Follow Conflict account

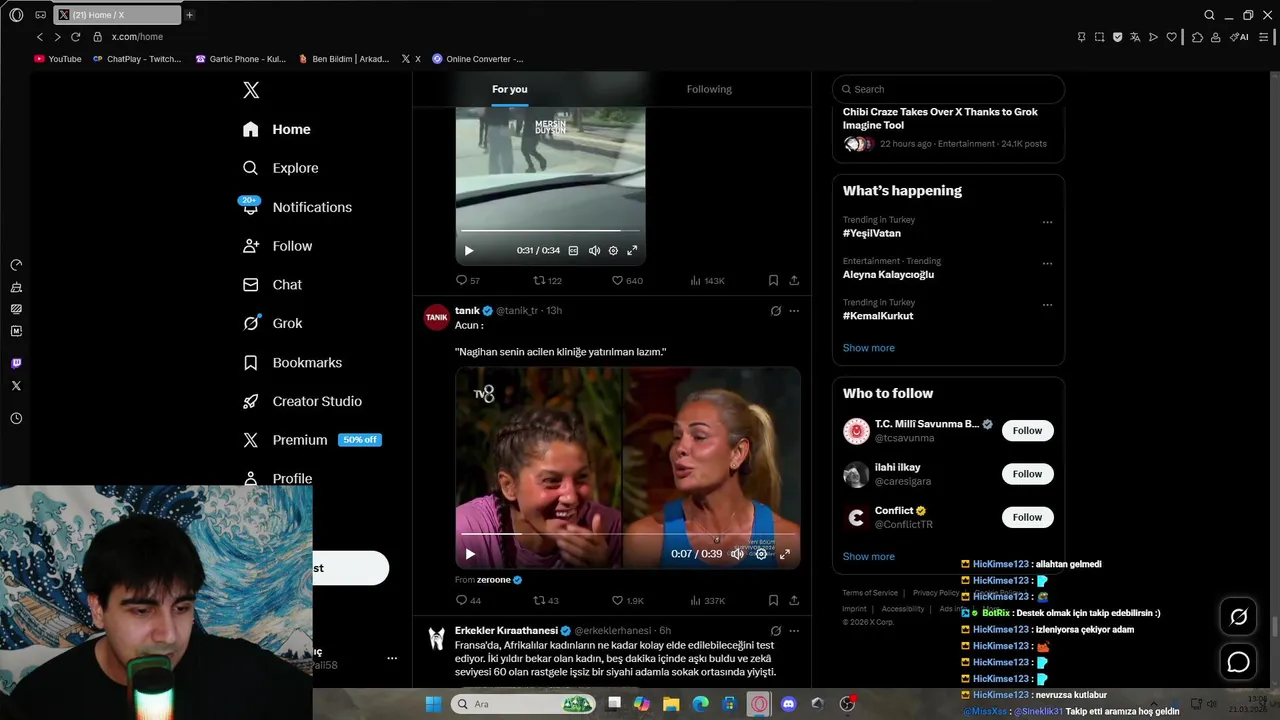click(x=1027, y=517)
